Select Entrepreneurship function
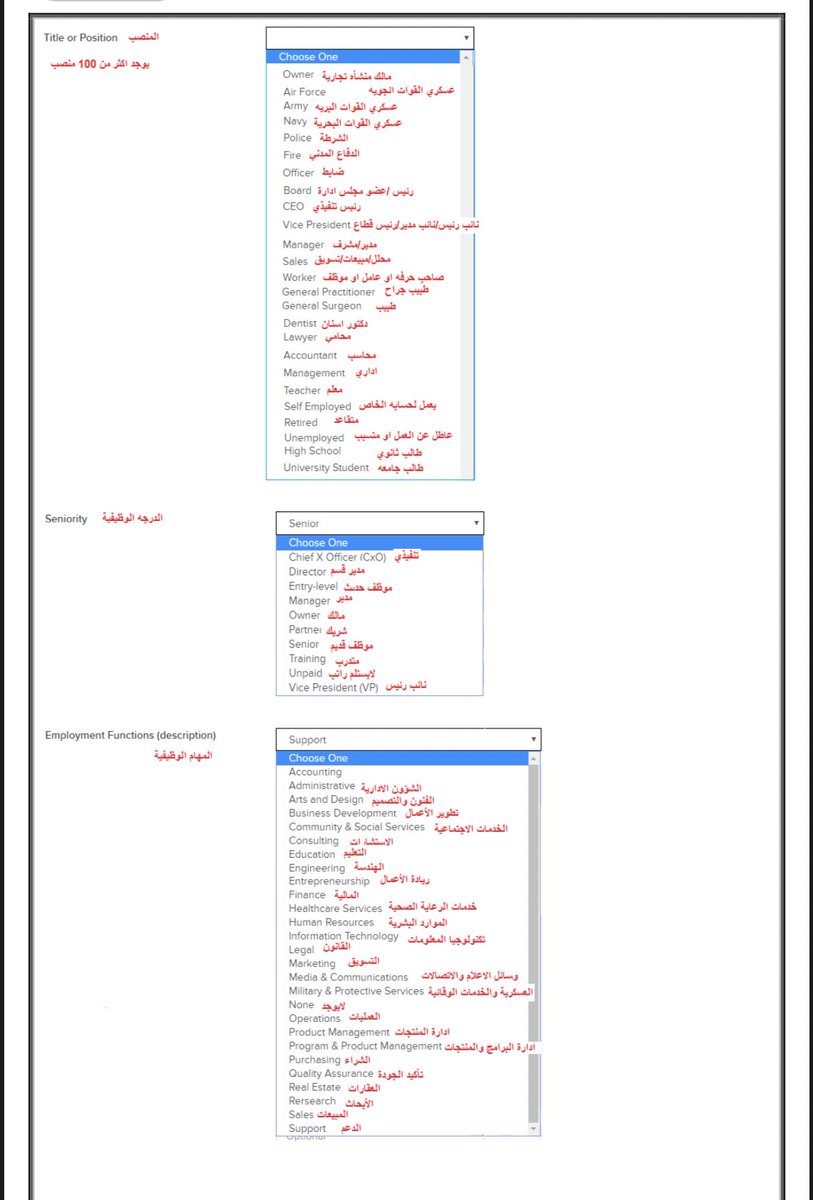 (x=329, y=881)
